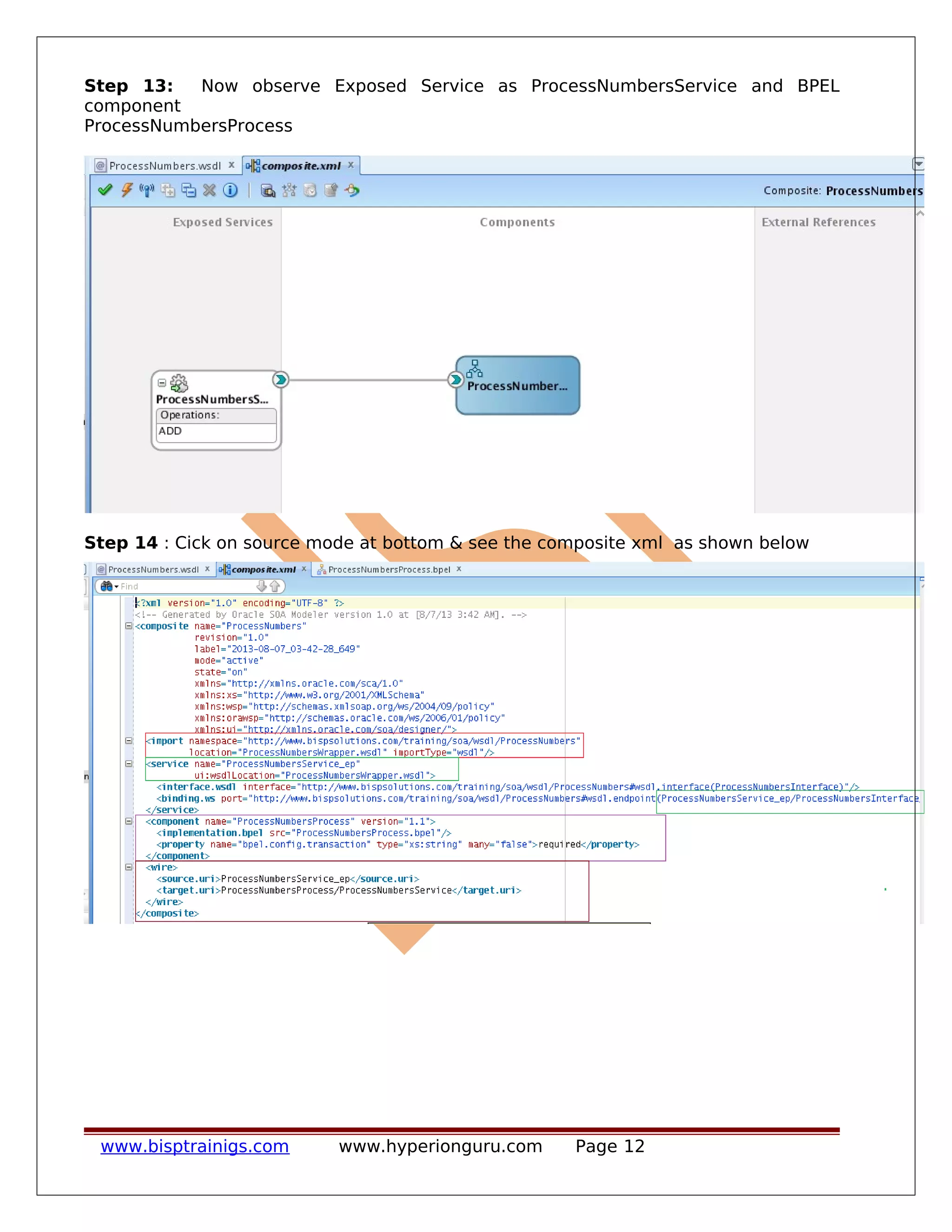Screen dimensions: 952x1232
Task: Click the bpel.config.transaction property line
Action: (397, 844)
